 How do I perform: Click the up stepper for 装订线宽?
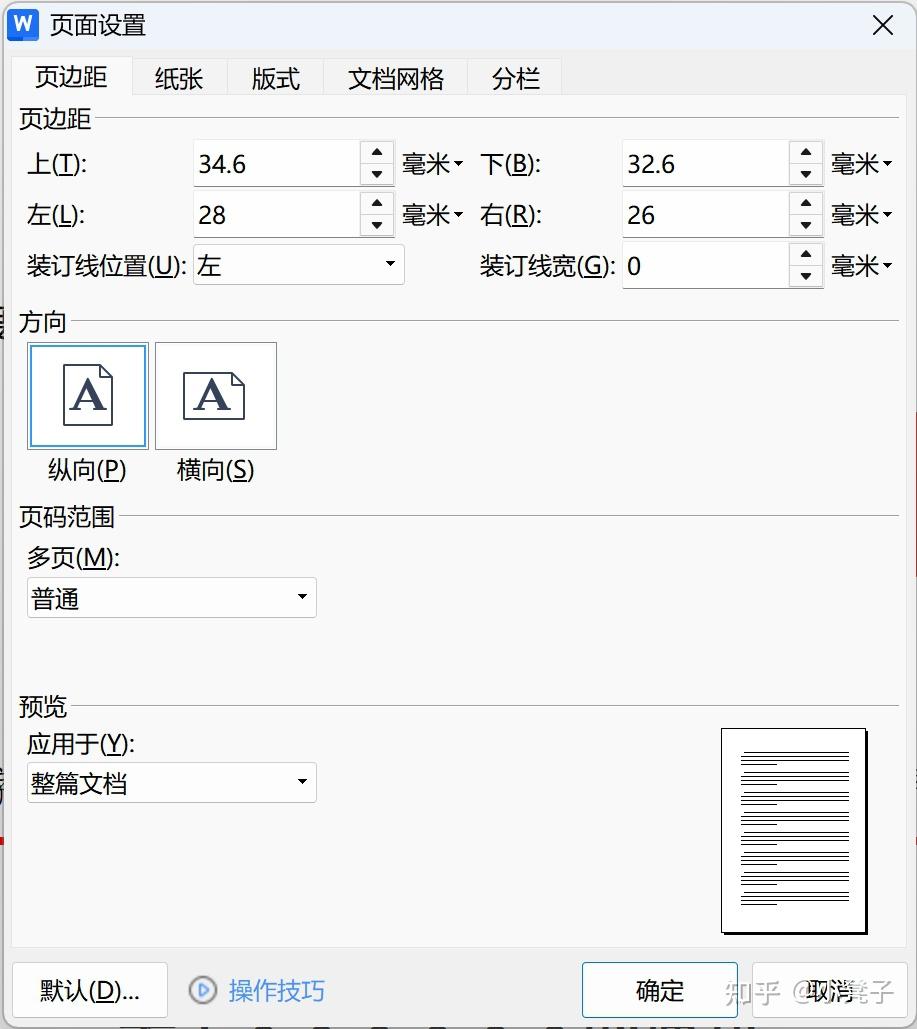pyautogui.click(x=806, y=255)
